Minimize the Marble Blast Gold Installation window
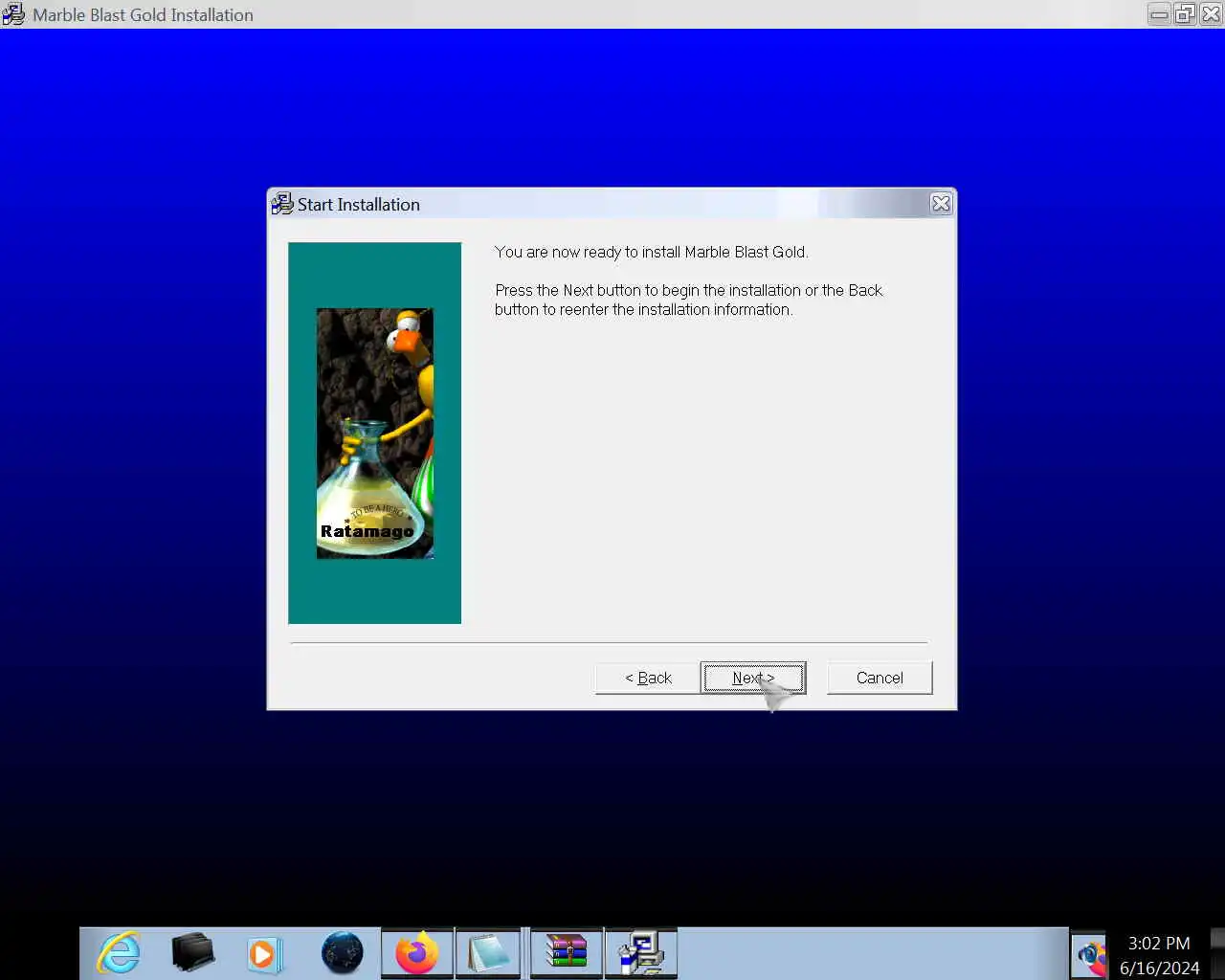 tap(1159, 14)
